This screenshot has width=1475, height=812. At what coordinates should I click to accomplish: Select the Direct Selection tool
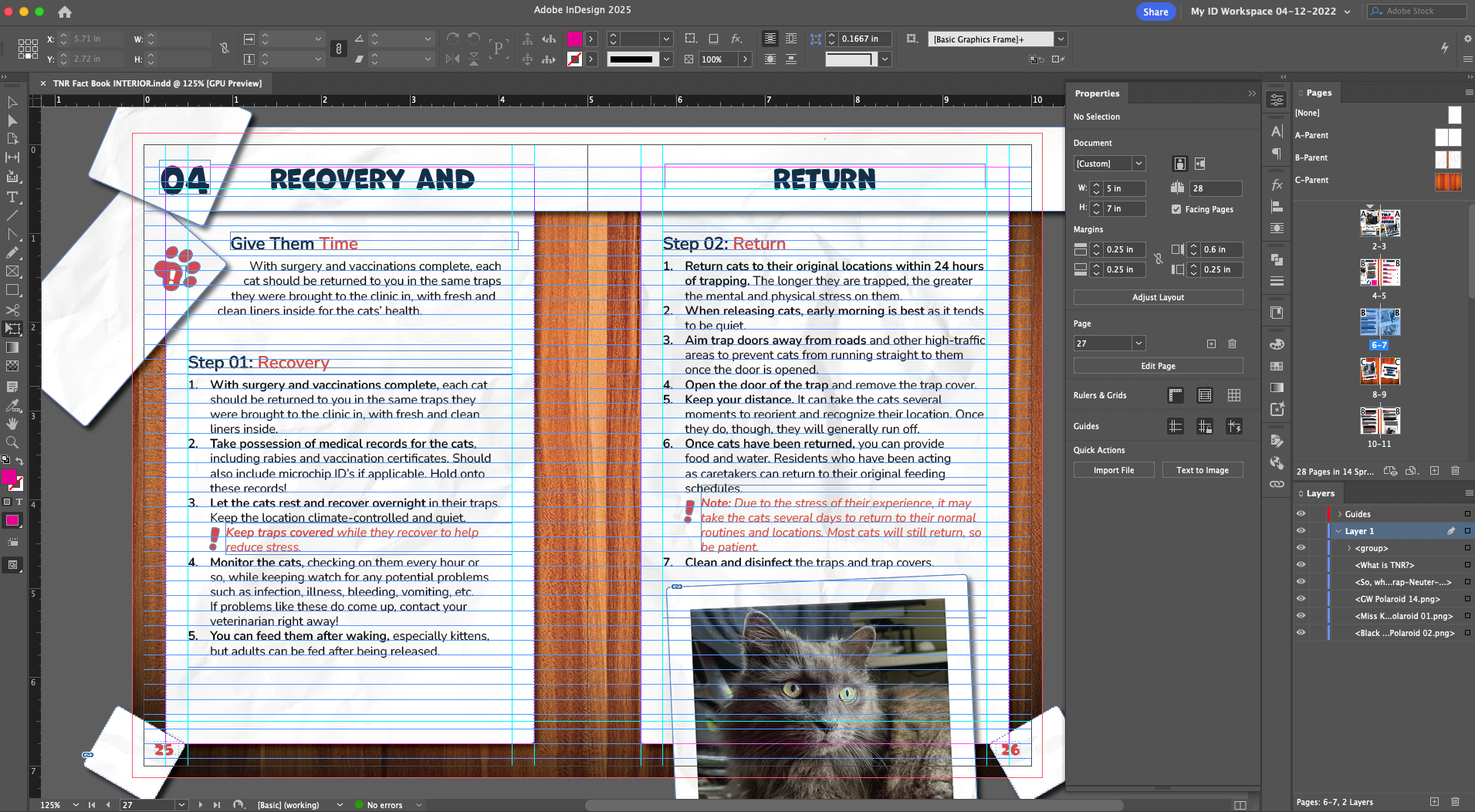pos(12,120)
